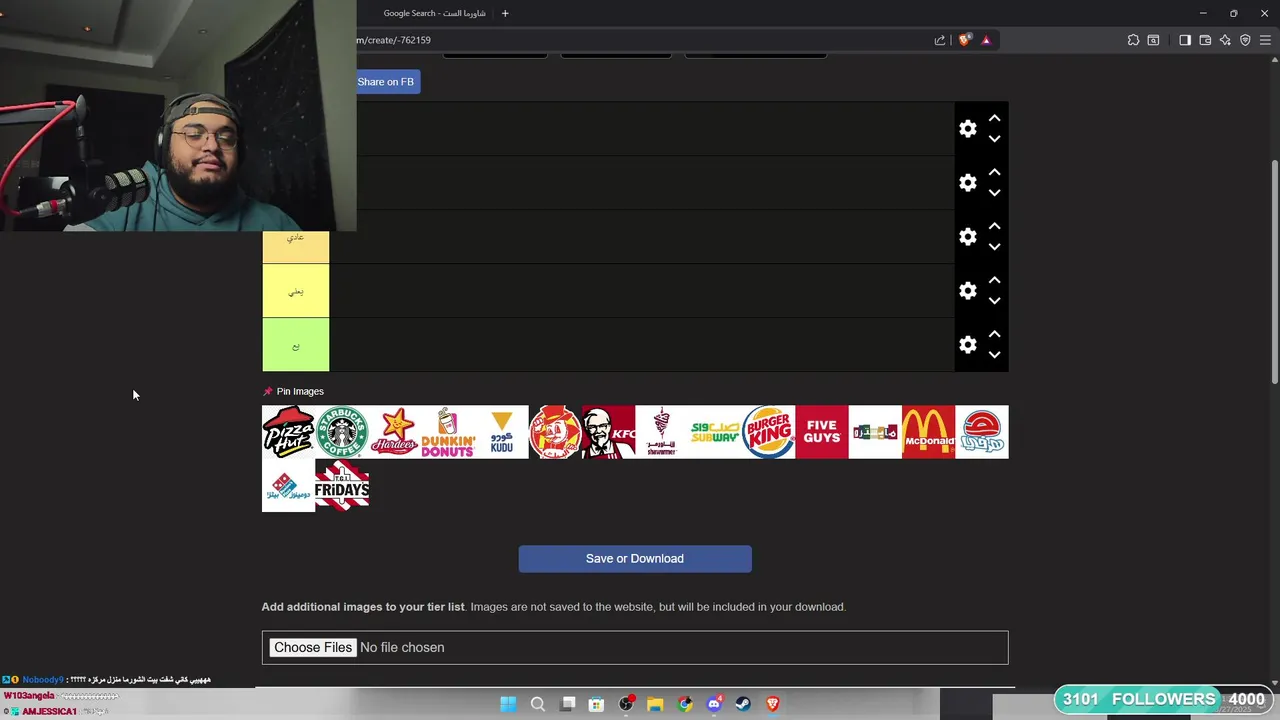The height and width of the screenshot is (720, 1280).
Task: Move the topmost tier row down
Action: pos(994,139)
